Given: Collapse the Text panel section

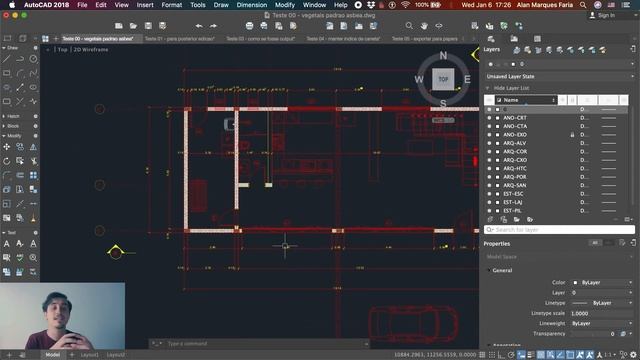Looking at the screenshot, I should pyautogui.click(x=4, y=233).
